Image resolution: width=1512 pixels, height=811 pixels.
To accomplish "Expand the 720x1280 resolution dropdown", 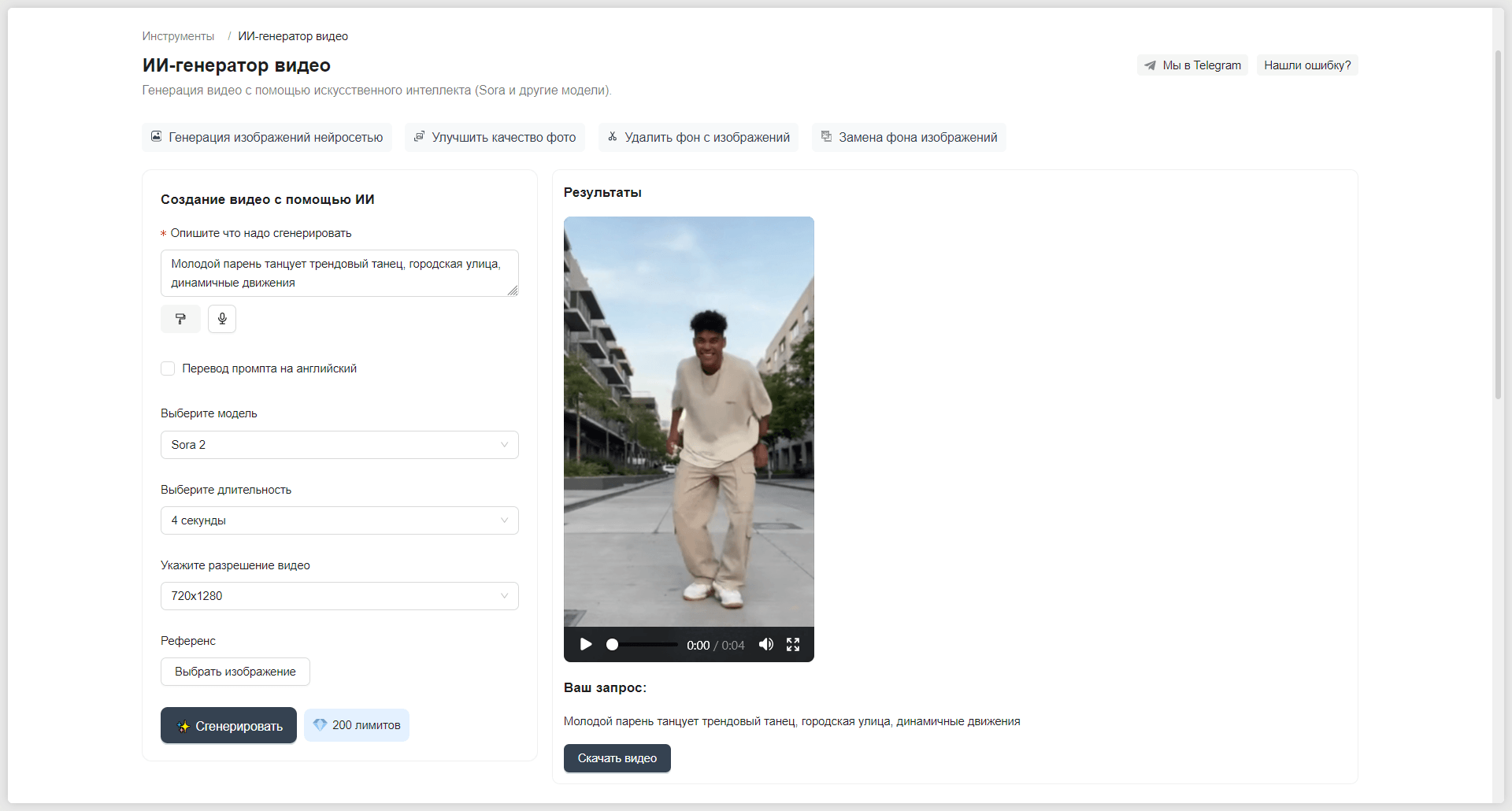I will tap(339, 596).
